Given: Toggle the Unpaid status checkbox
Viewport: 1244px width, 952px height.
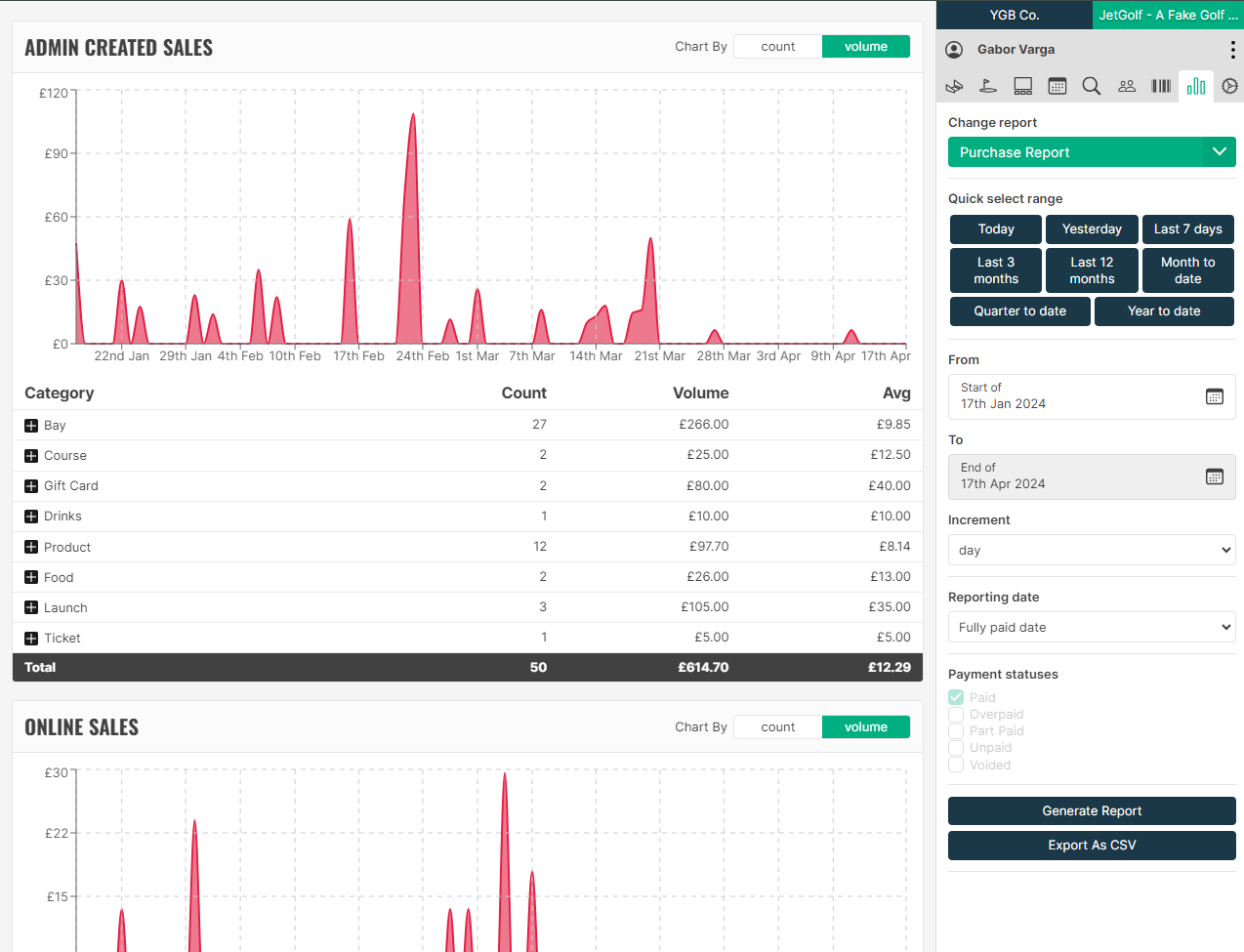Looking at the screenshot, I should click(x=956, y=748).
